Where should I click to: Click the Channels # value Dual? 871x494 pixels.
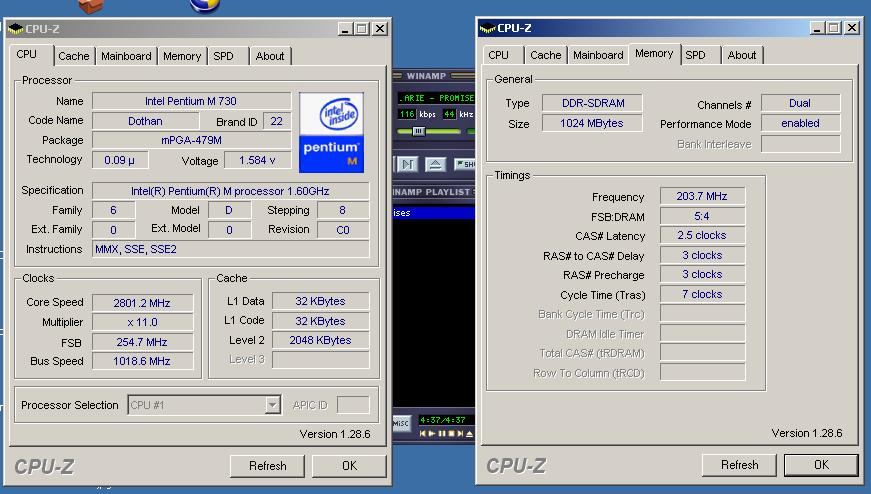coord(800,103)
